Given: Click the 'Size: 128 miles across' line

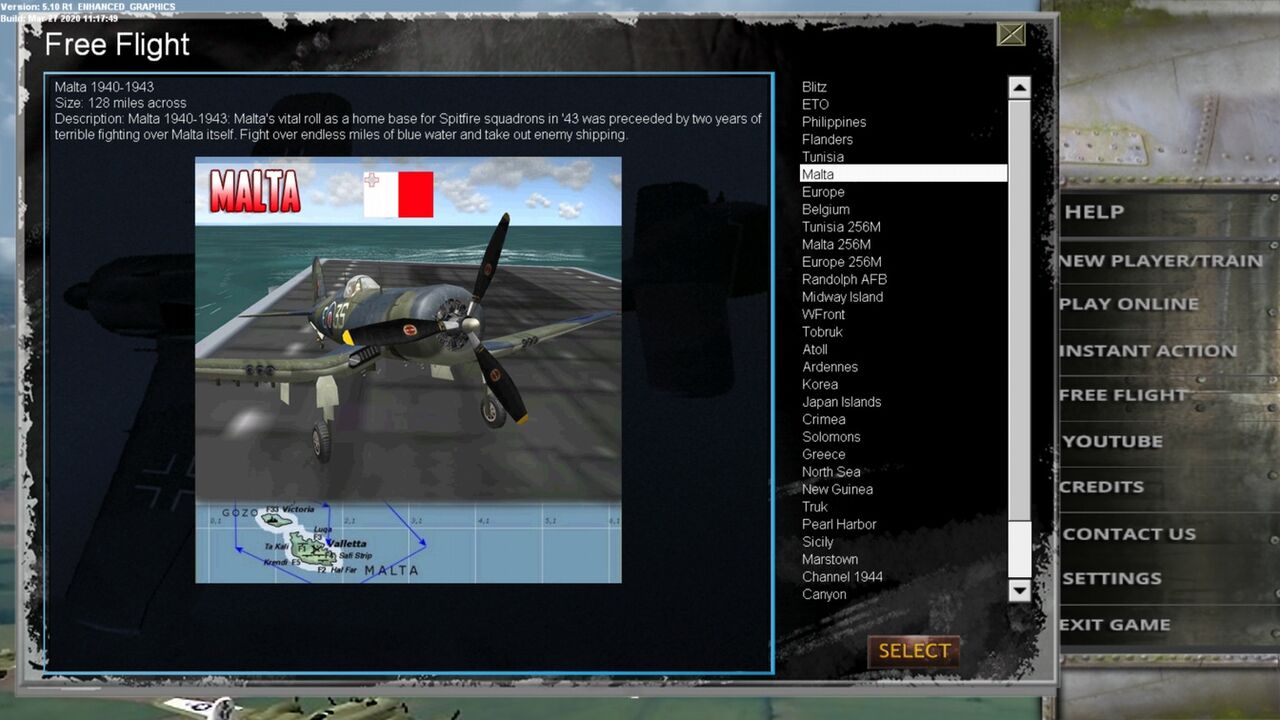Looking at the screenshot, I should tap(120, 103).
